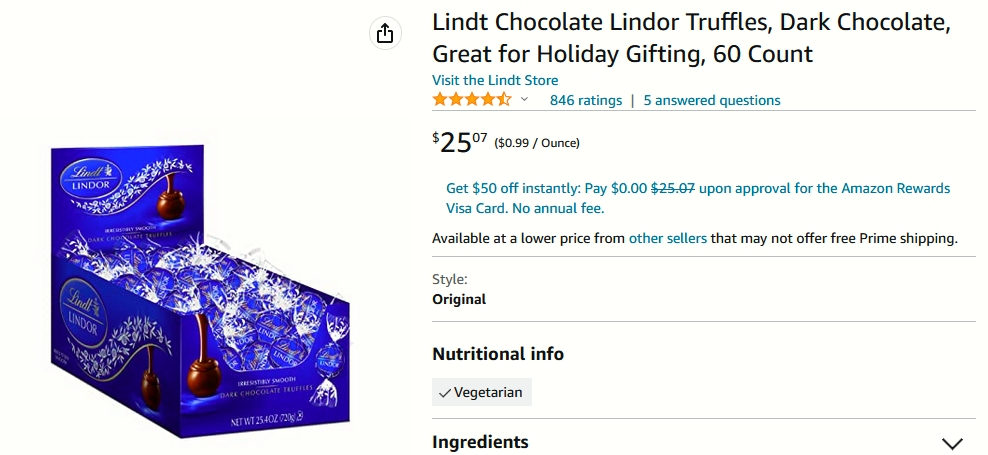988x455 pixels.
Task: Click the Lindor truffles product image
Action: [x=200, y=291]
